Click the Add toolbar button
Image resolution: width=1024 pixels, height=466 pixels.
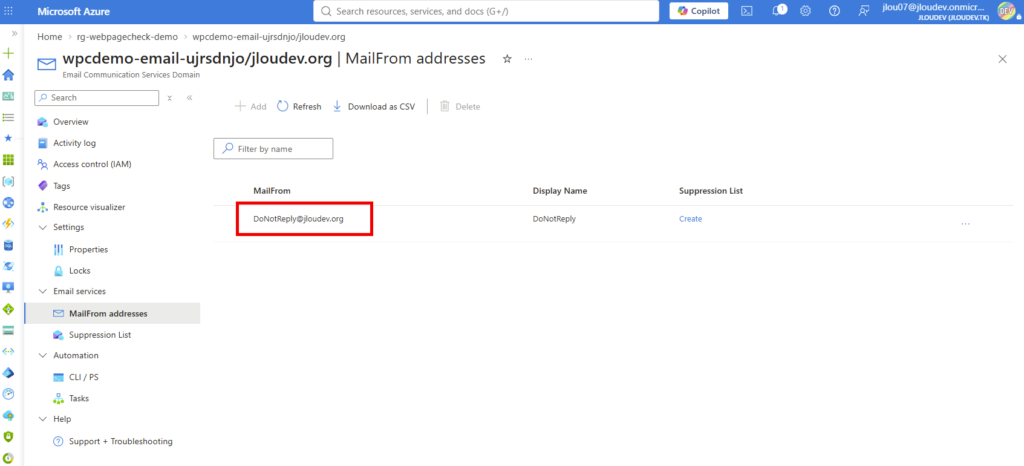250,106
